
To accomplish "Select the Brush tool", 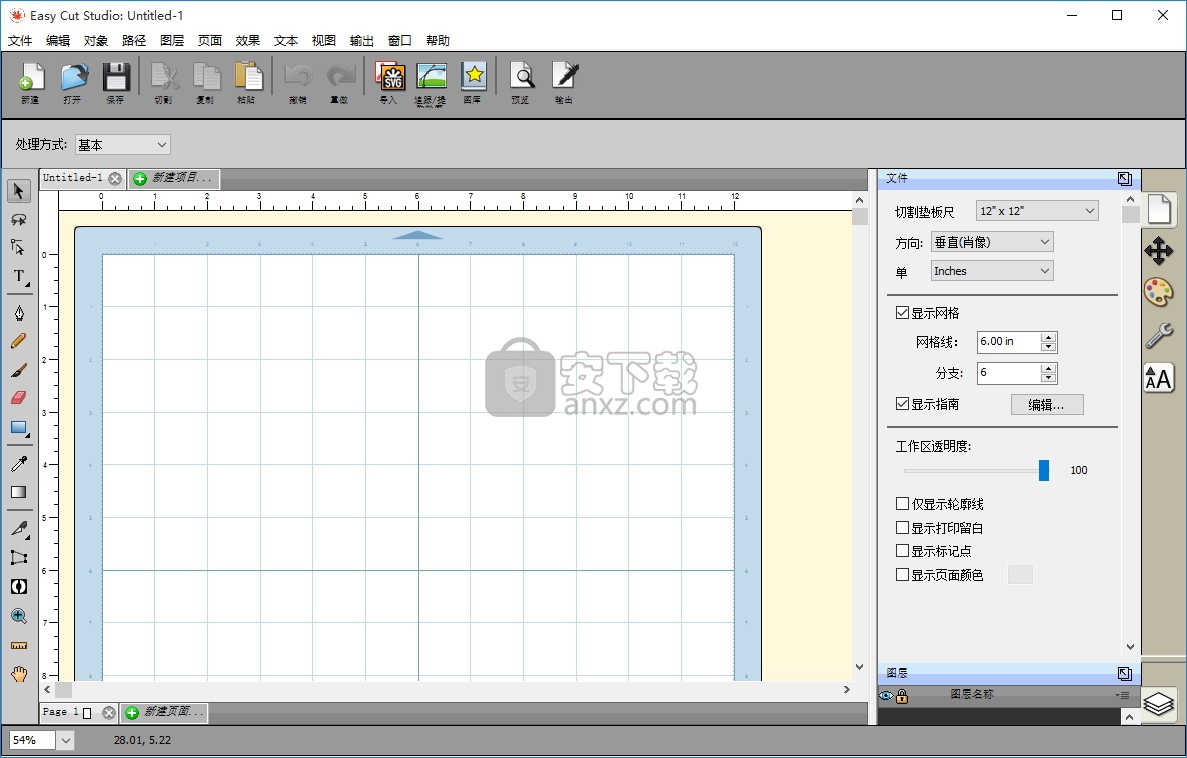I will point(19,370).
